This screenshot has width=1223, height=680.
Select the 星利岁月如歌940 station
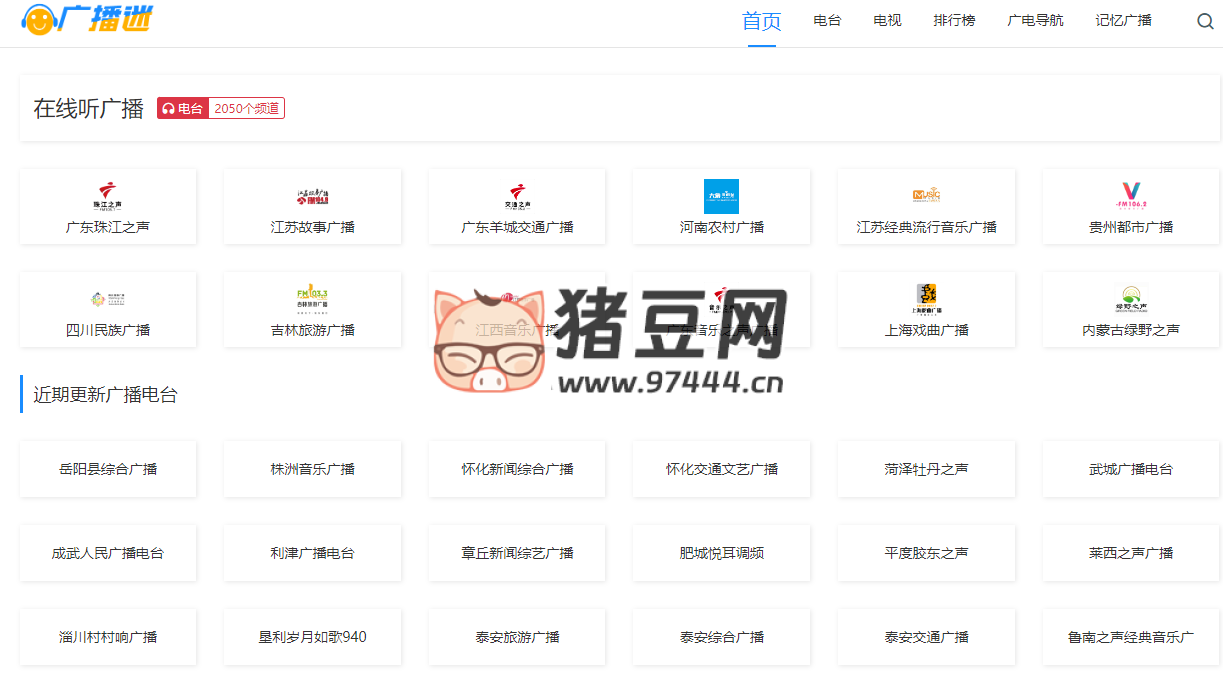(x=312, y=637)
